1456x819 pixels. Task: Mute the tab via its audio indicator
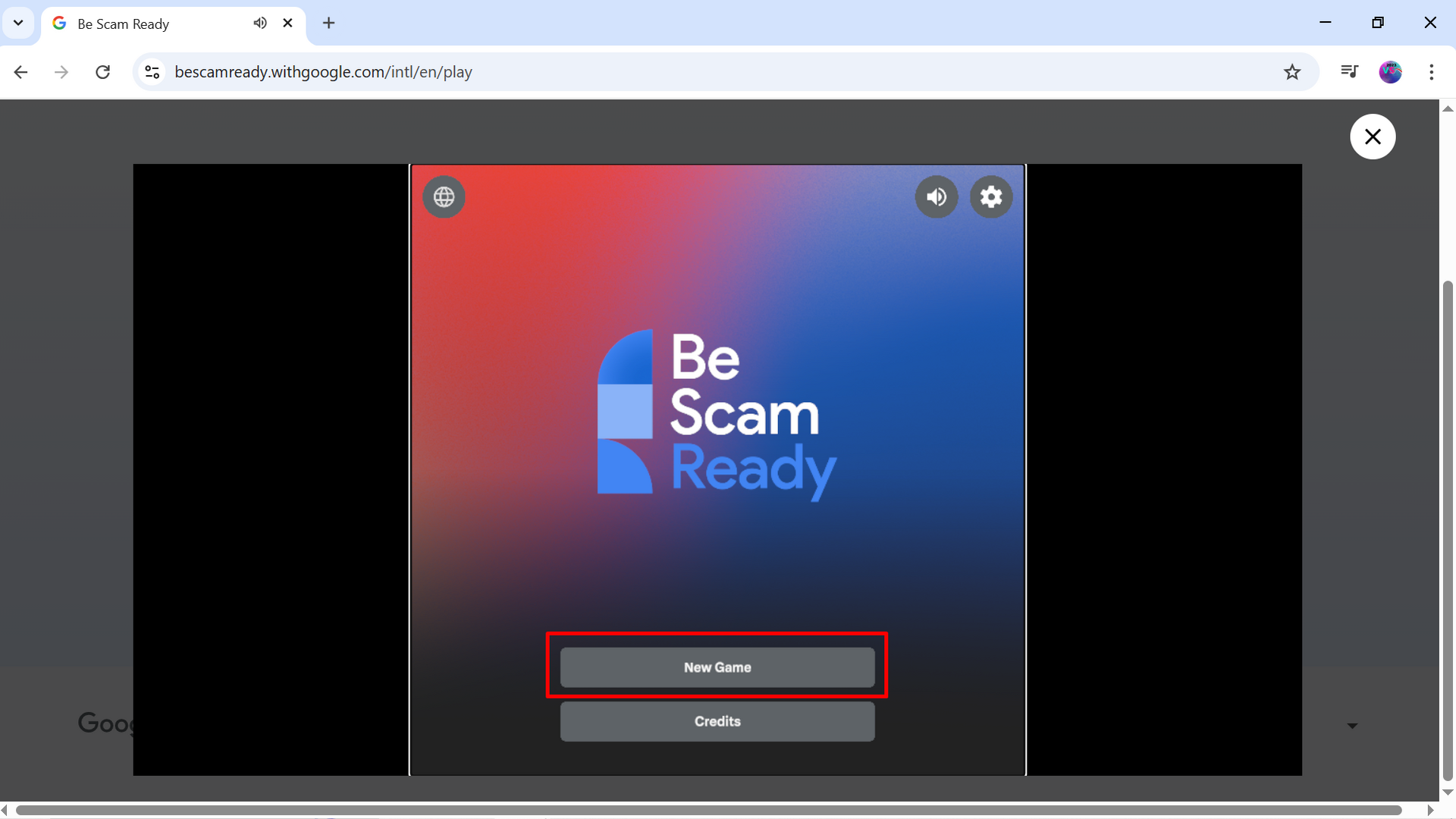click(260, 23)
